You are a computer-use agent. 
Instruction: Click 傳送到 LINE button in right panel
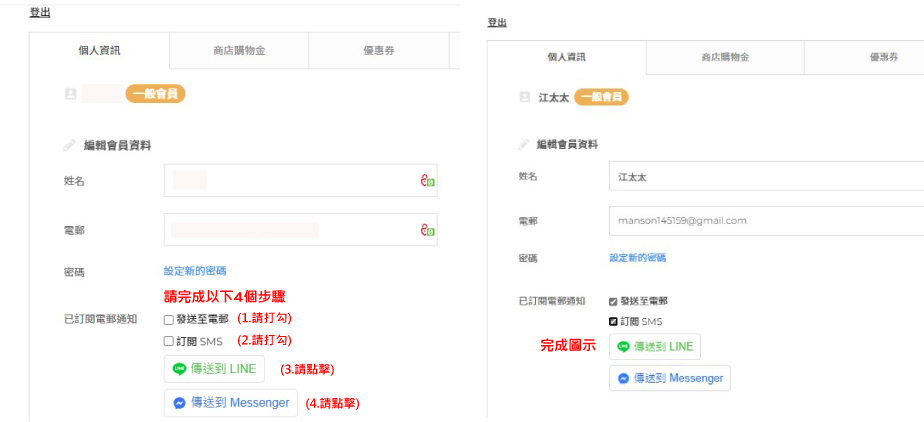pyautogui.click(x=655, y=347)
